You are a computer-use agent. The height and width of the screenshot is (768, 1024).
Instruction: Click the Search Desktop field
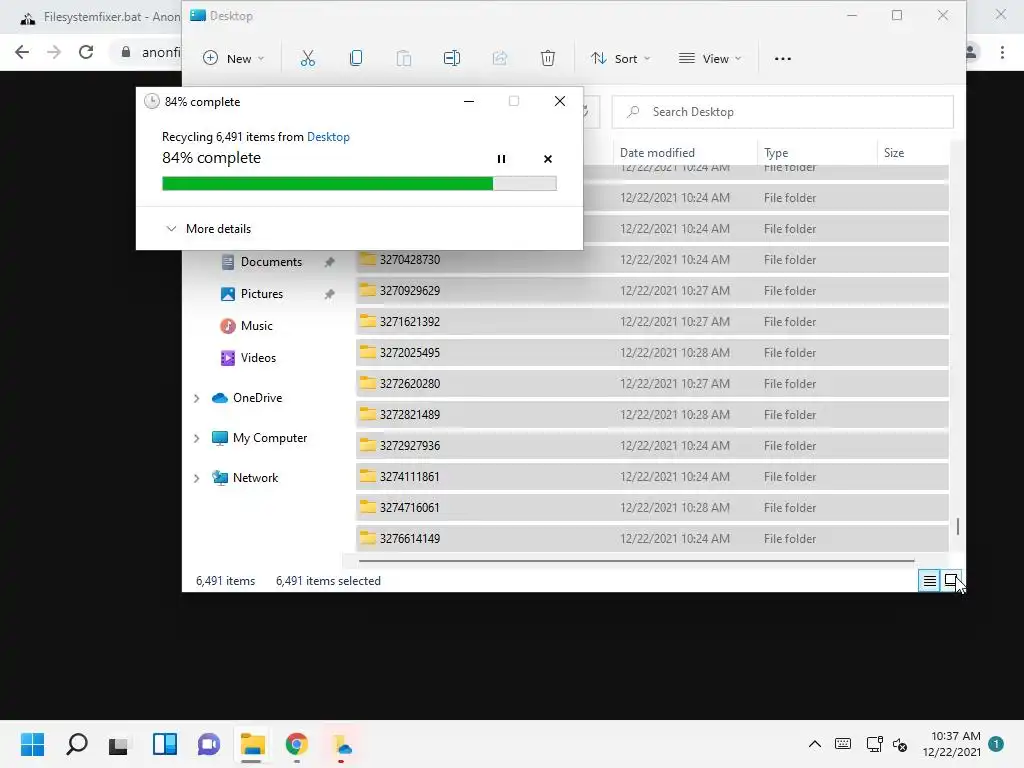click(x=782, y=112)
